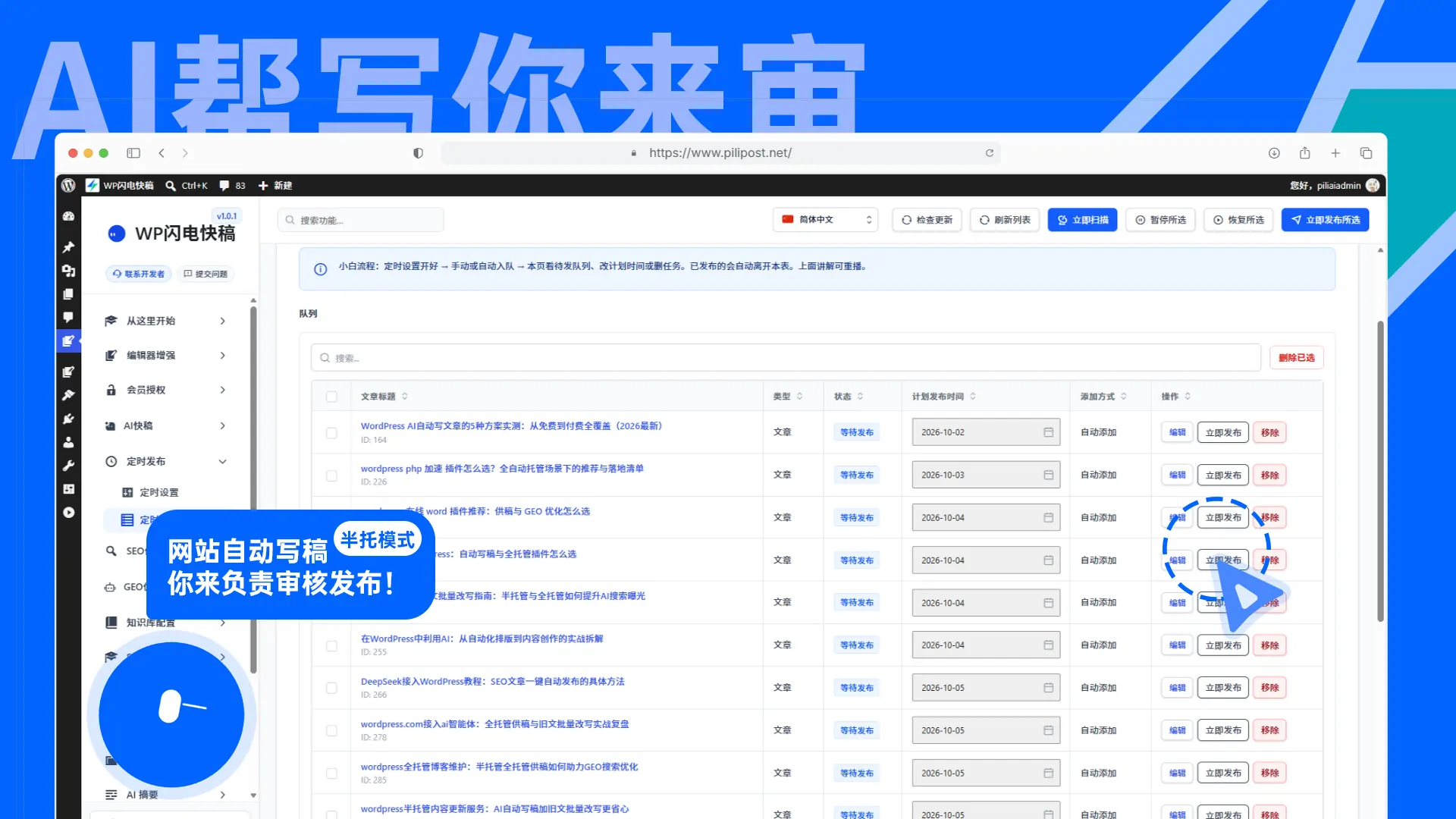
Task: Click the WP dashboard gauge icon in sidebar
Action: click(68, 216)
